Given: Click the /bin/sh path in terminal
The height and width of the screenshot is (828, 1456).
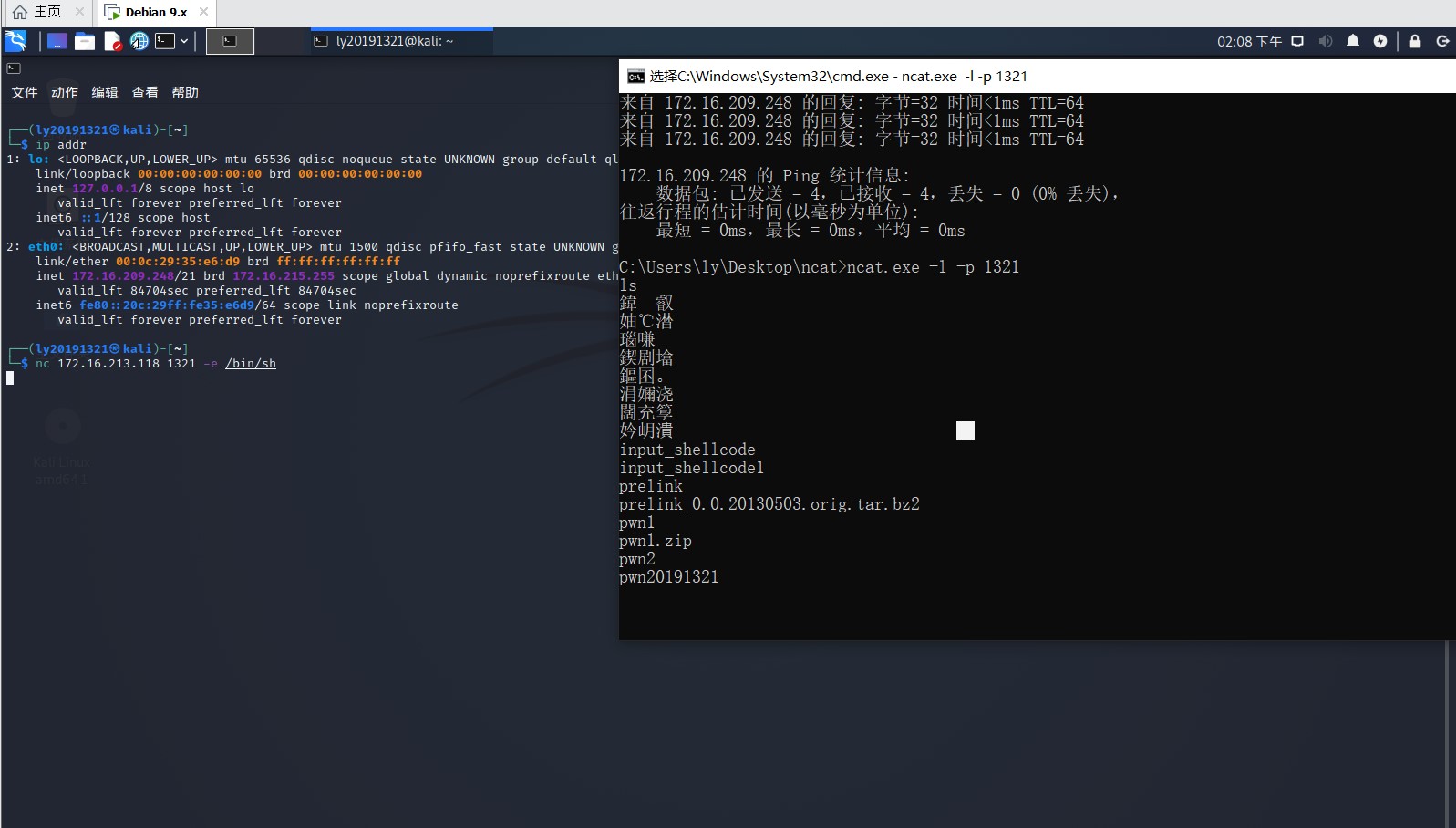Looking at the screenshot, I should click(251, 364).
